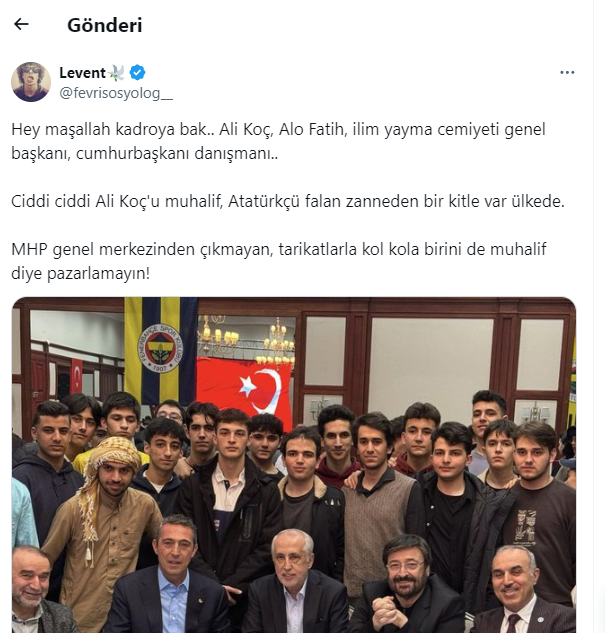This screenshot has width=605, height=633.
Task: Click the Gönderi page header
Action: click(105, 25)
